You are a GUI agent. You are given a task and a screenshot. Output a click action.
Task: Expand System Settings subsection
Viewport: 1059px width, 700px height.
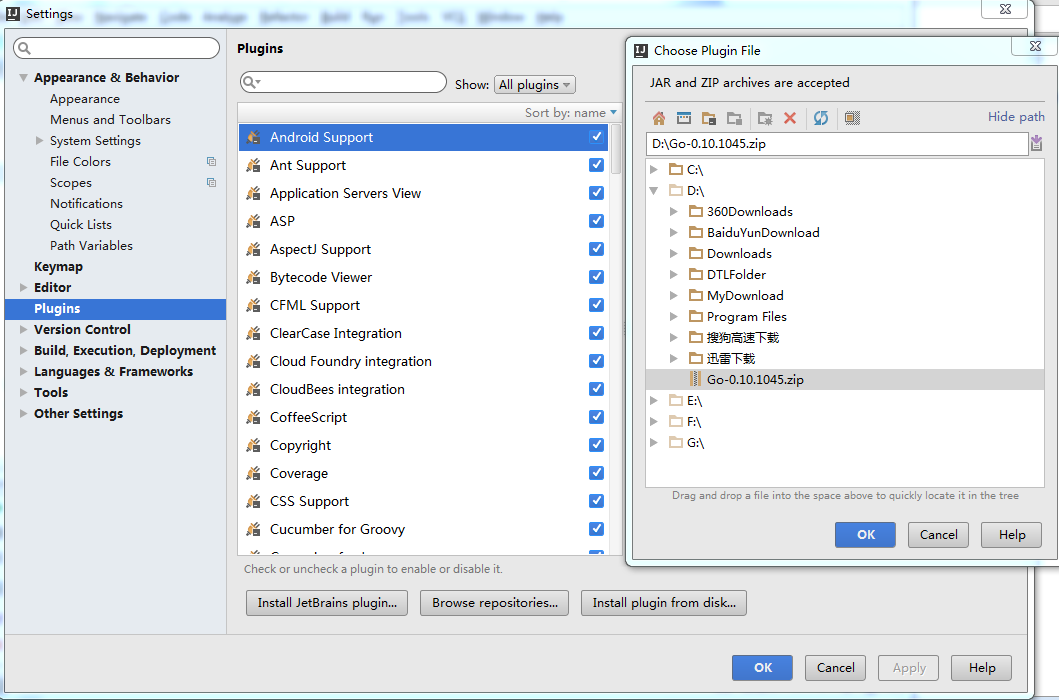pos(39,141)
